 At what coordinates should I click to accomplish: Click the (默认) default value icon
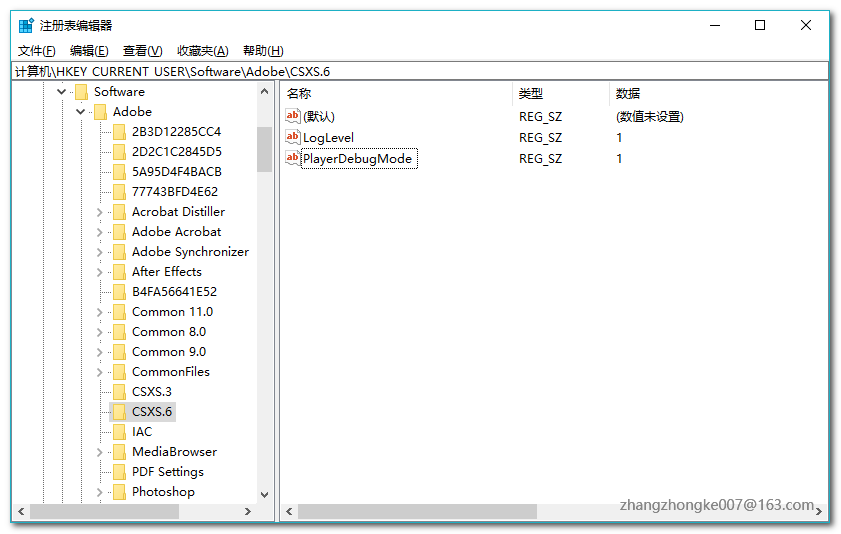(x=292, y=115)
